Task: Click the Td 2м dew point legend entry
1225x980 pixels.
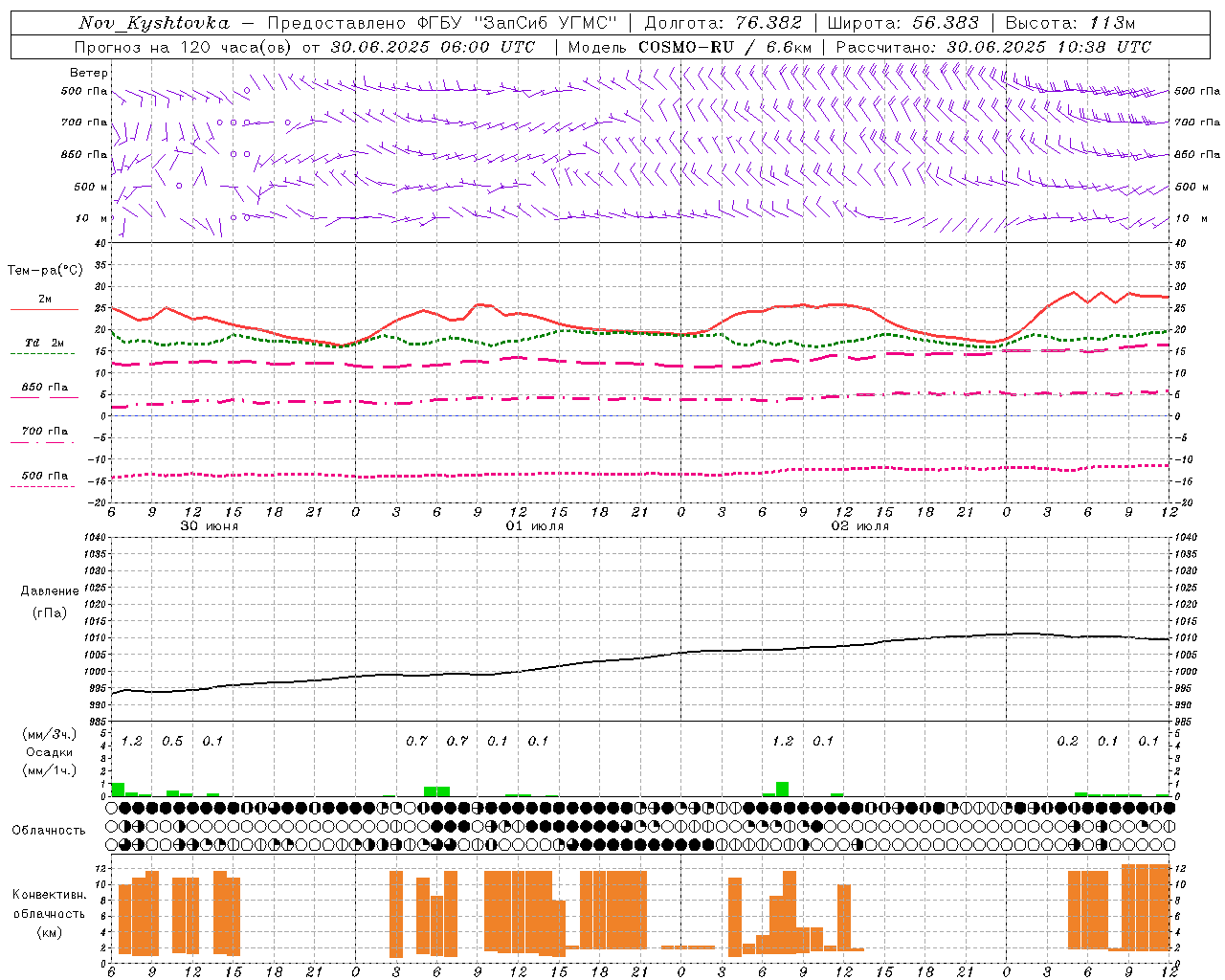Action: coord(44,343)
